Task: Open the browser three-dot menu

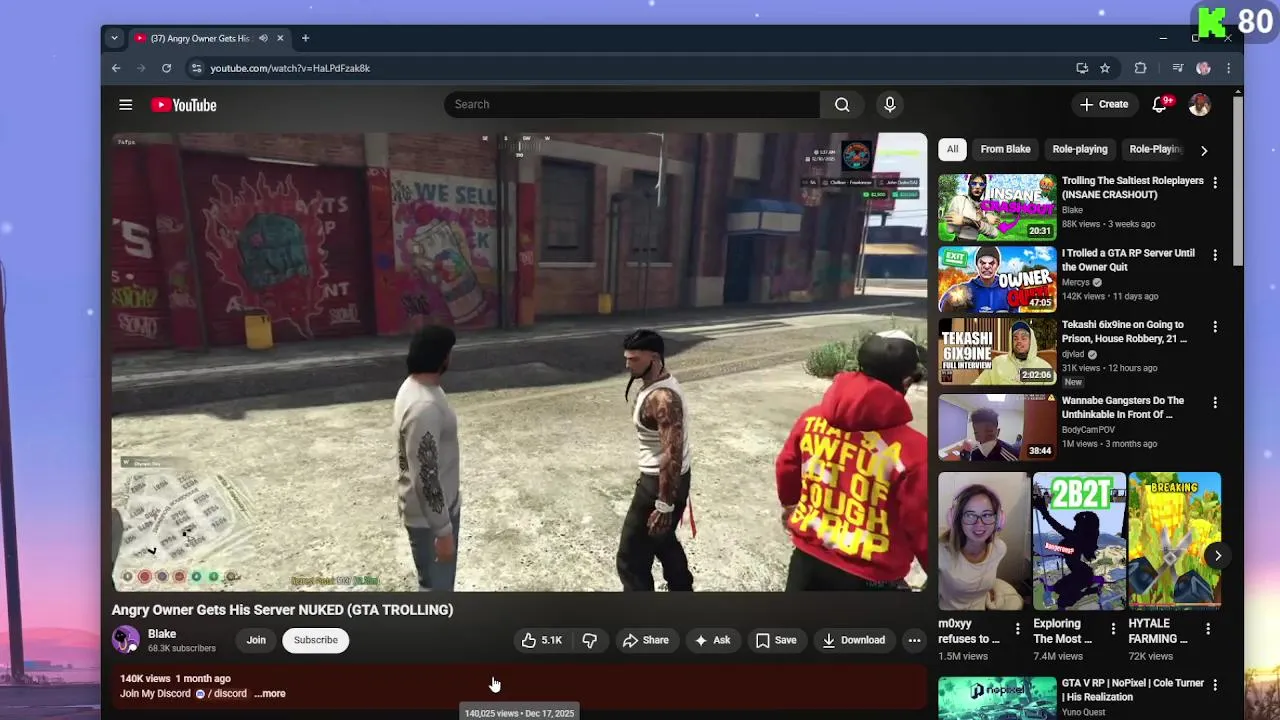Action: point(1228,68)
